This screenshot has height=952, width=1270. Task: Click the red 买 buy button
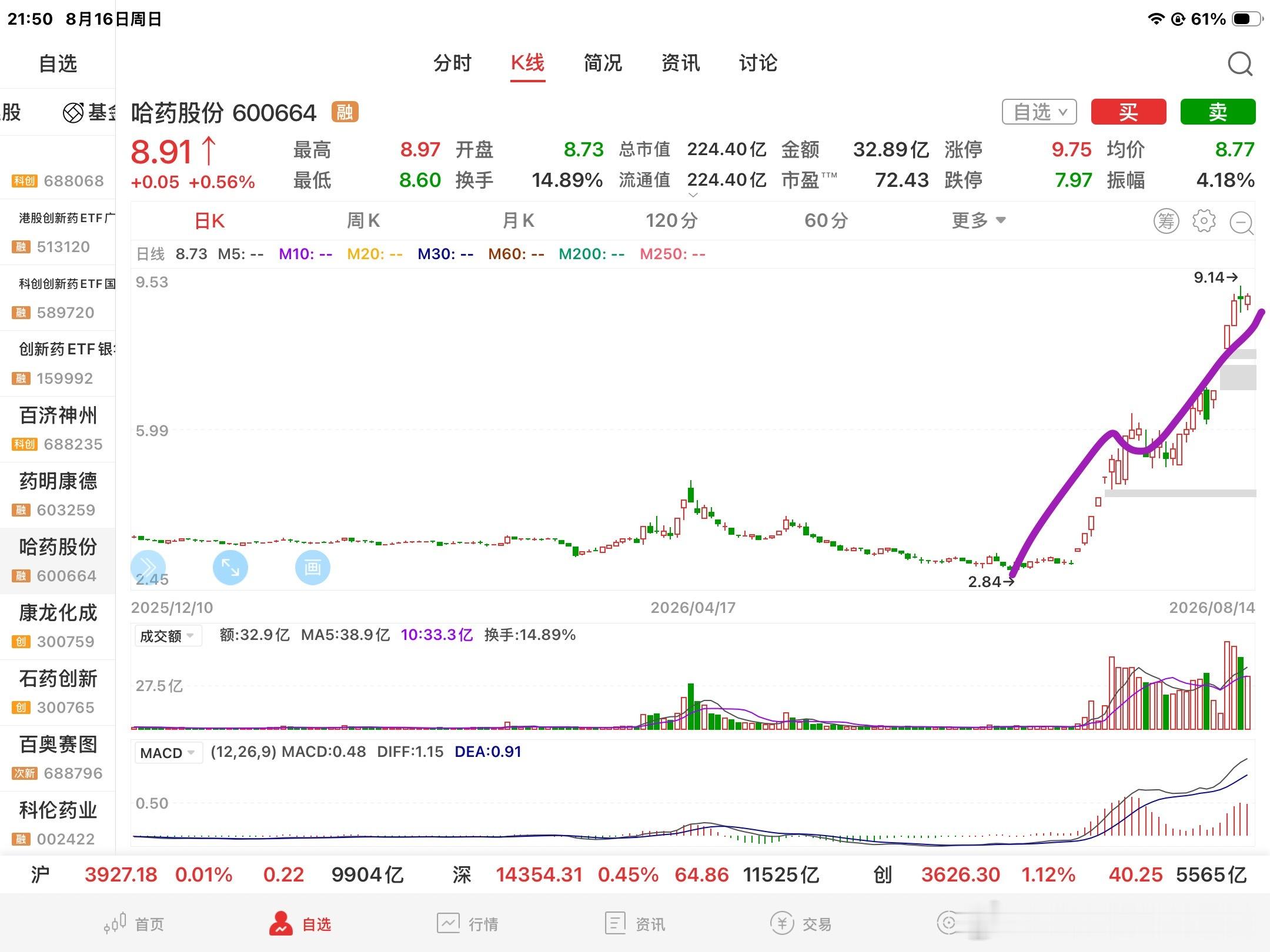pos(1128,112)
